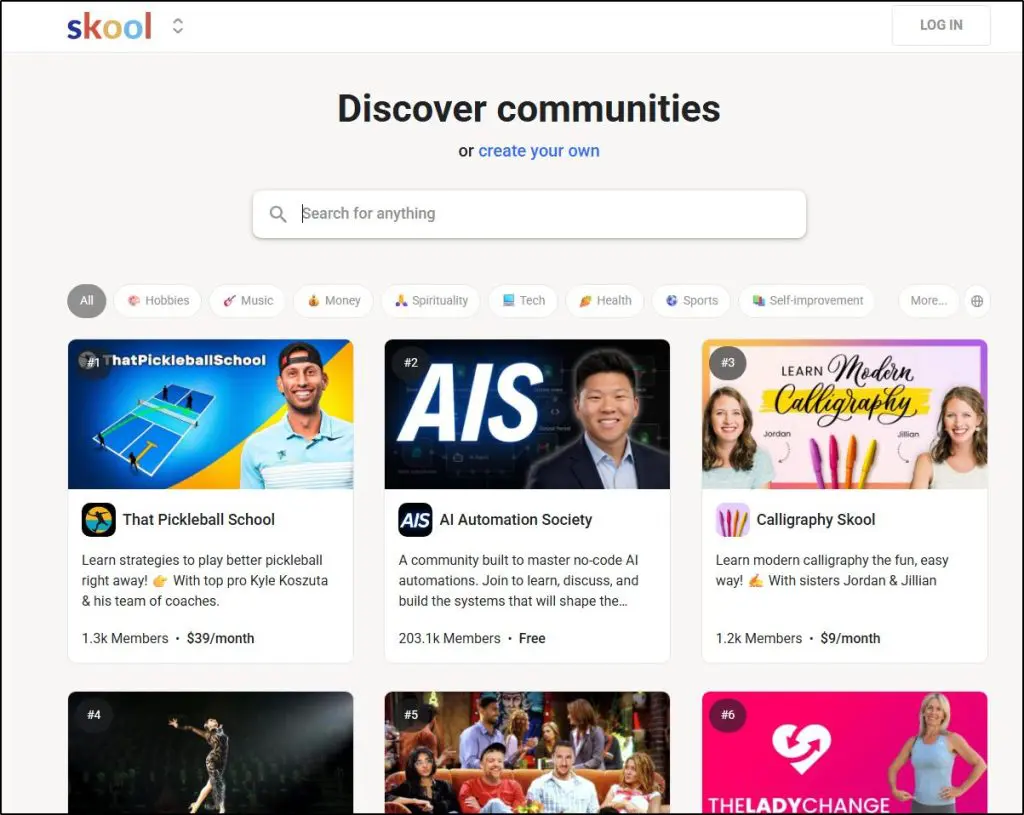Image resolution: width=1024 pixels, height=815 pixels.
Task: Open the Calligraphy Skool banner thumbnail
Action: tap(844, 414)
